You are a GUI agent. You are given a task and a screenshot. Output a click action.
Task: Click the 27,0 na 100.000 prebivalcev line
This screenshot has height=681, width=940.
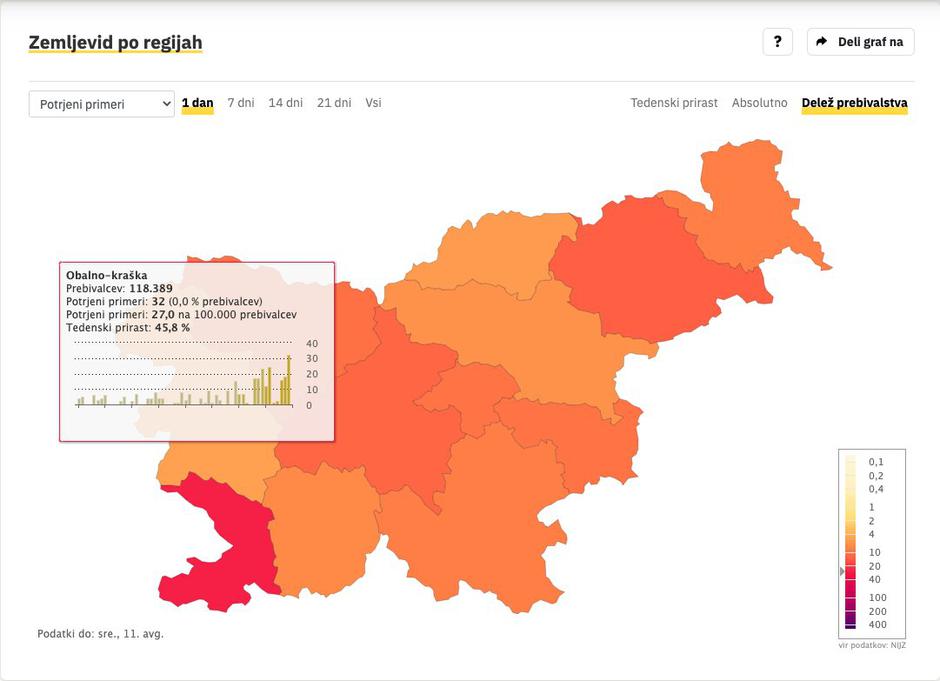point(181,315)
